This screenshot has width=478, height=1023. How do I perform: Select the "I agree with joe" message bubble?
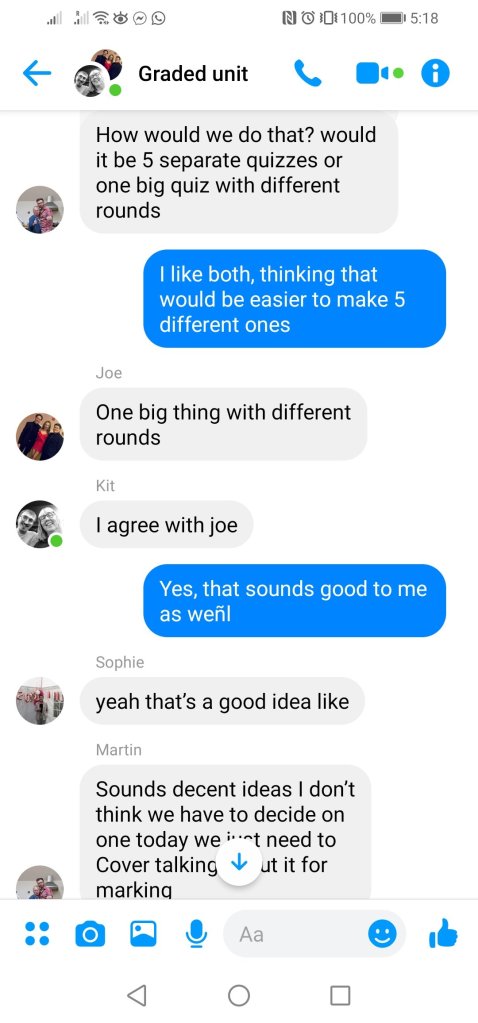coord(166,525)
